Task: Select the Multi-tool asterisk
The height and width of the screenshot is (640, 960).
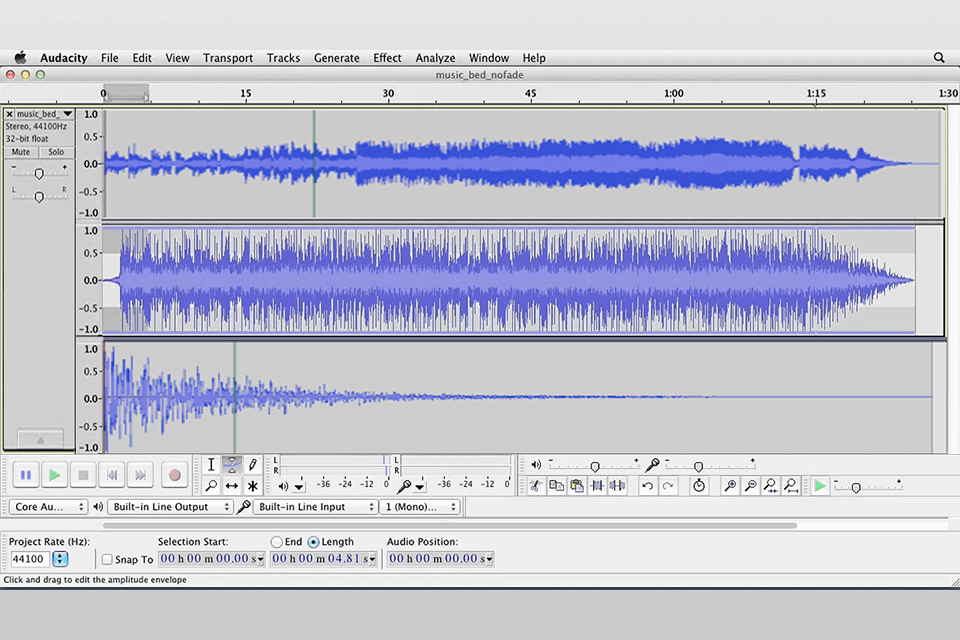Action: [x=252, y=486]
